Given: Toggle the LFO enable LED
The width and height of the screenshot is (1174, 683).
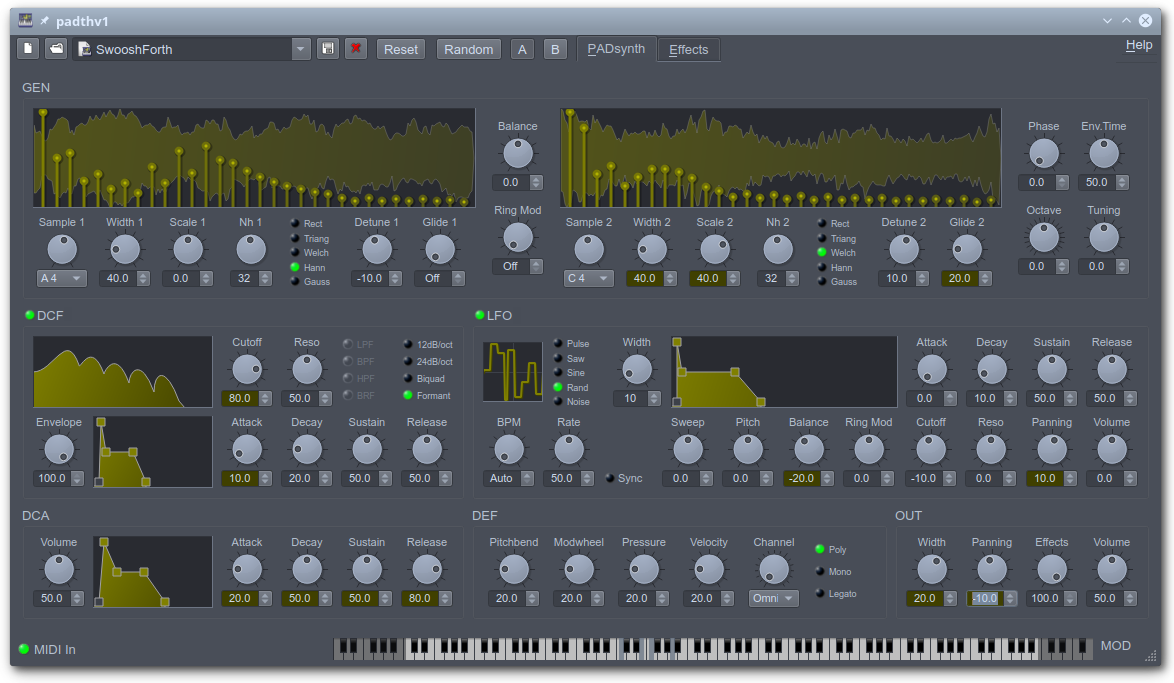Looking at the screenshot, I should point(479,316).
